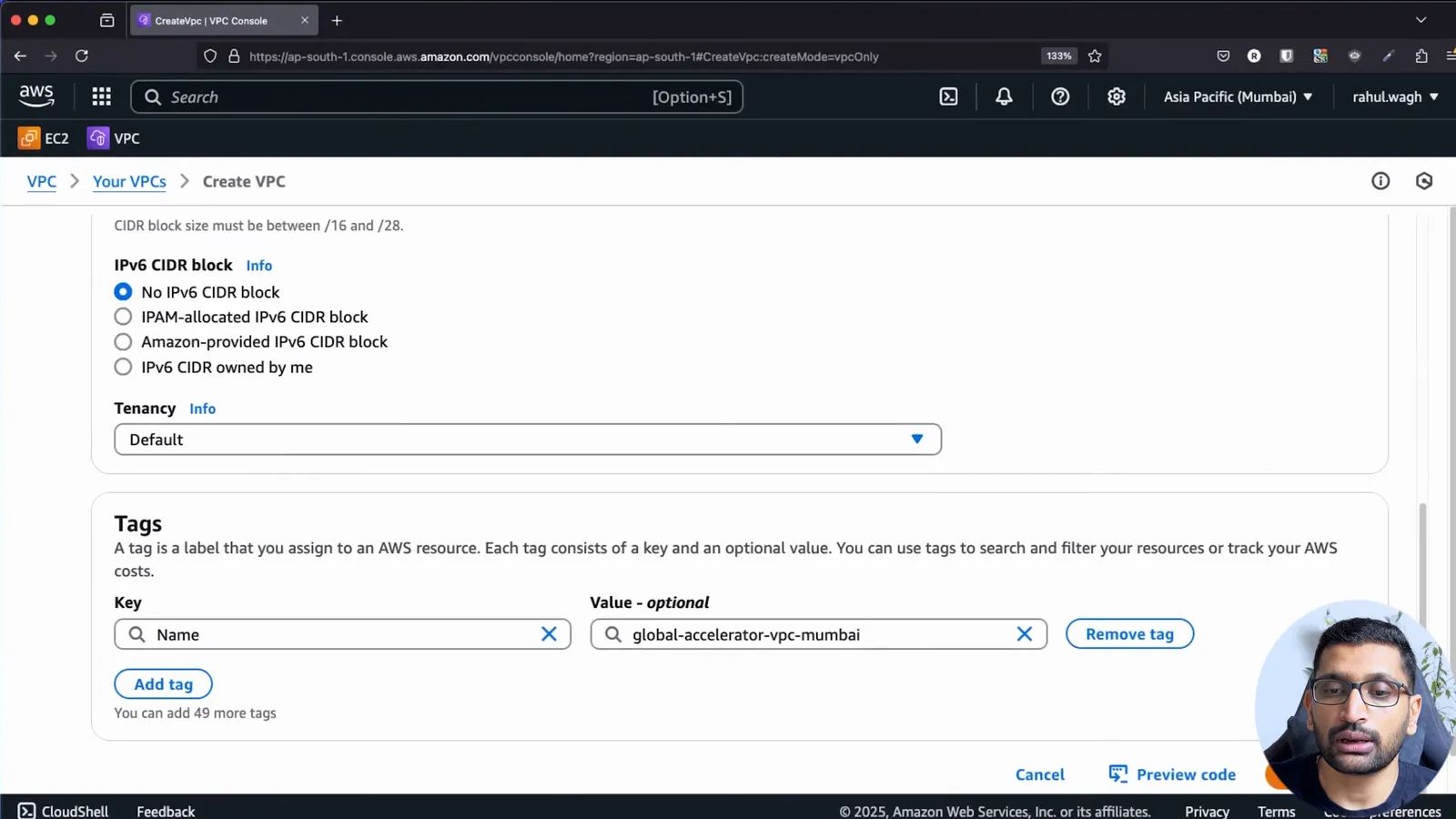Clear the Name key field
Viewport: 1456px width, 819px height.
(549, 634)
